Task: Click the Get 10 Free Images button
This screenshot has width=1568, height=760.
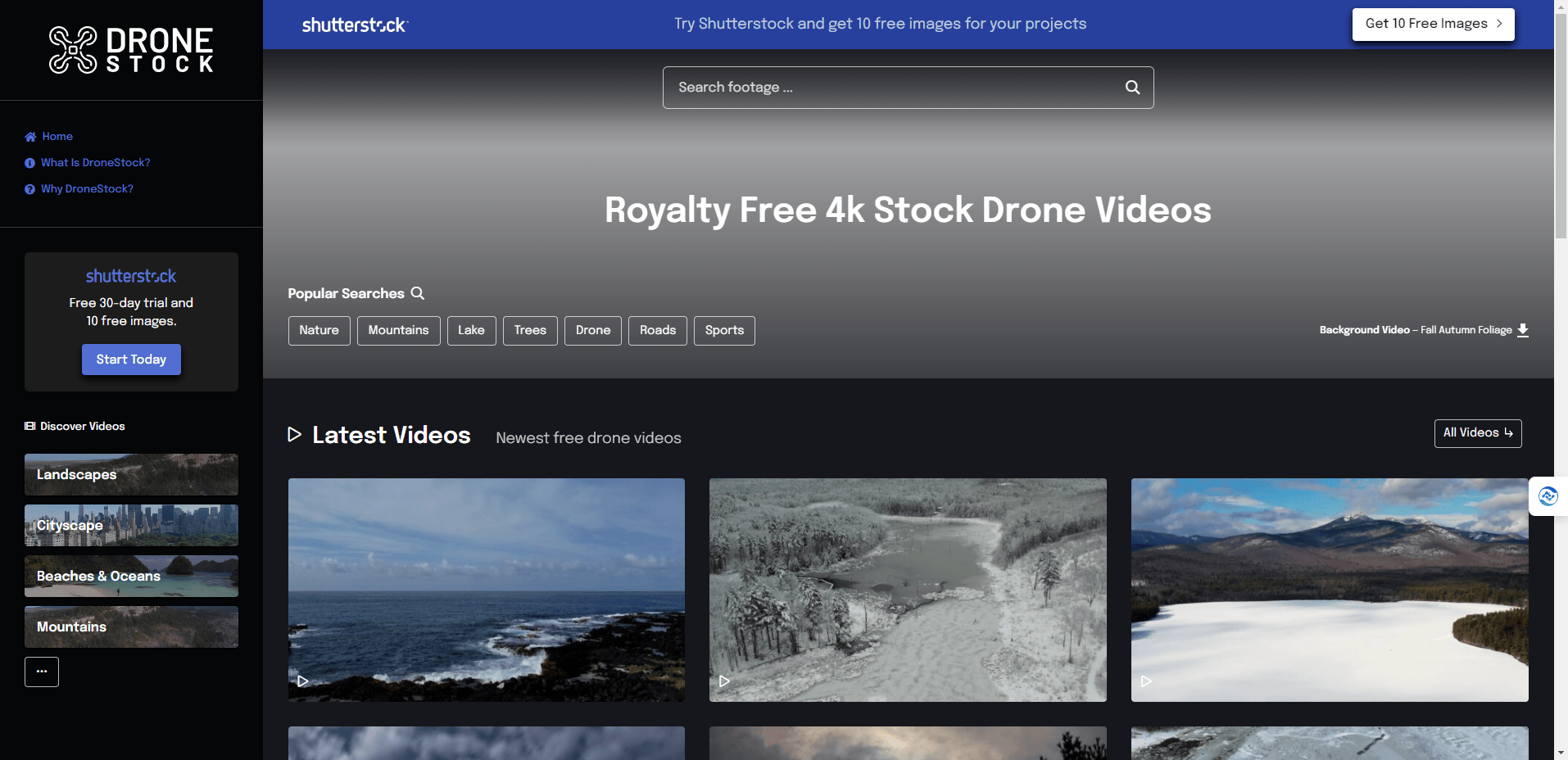Action: tap(1432, 24)
